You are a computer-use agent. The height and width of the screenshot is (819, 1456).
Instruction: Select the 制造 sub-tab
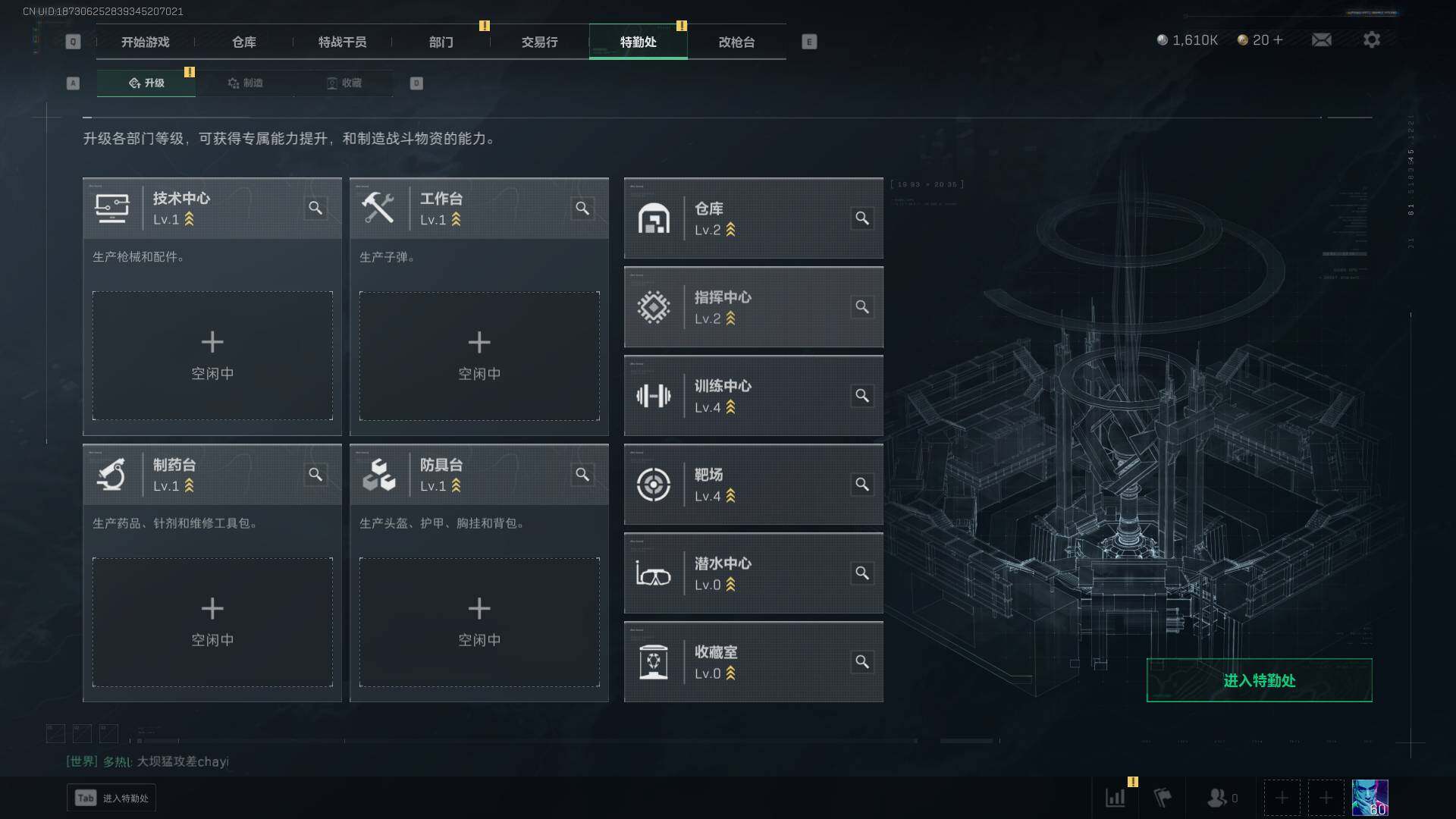pos(245,83)
